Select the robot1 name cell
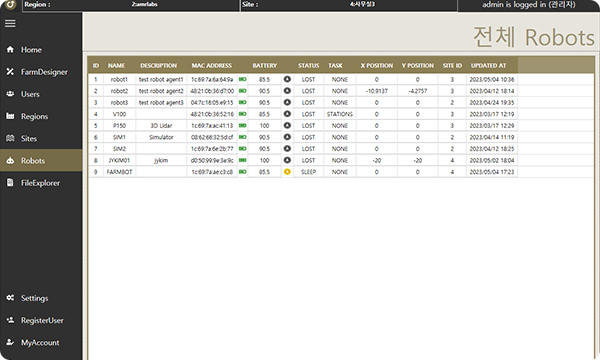Screen dimensions: 600x360 click(x=119, y=79)
